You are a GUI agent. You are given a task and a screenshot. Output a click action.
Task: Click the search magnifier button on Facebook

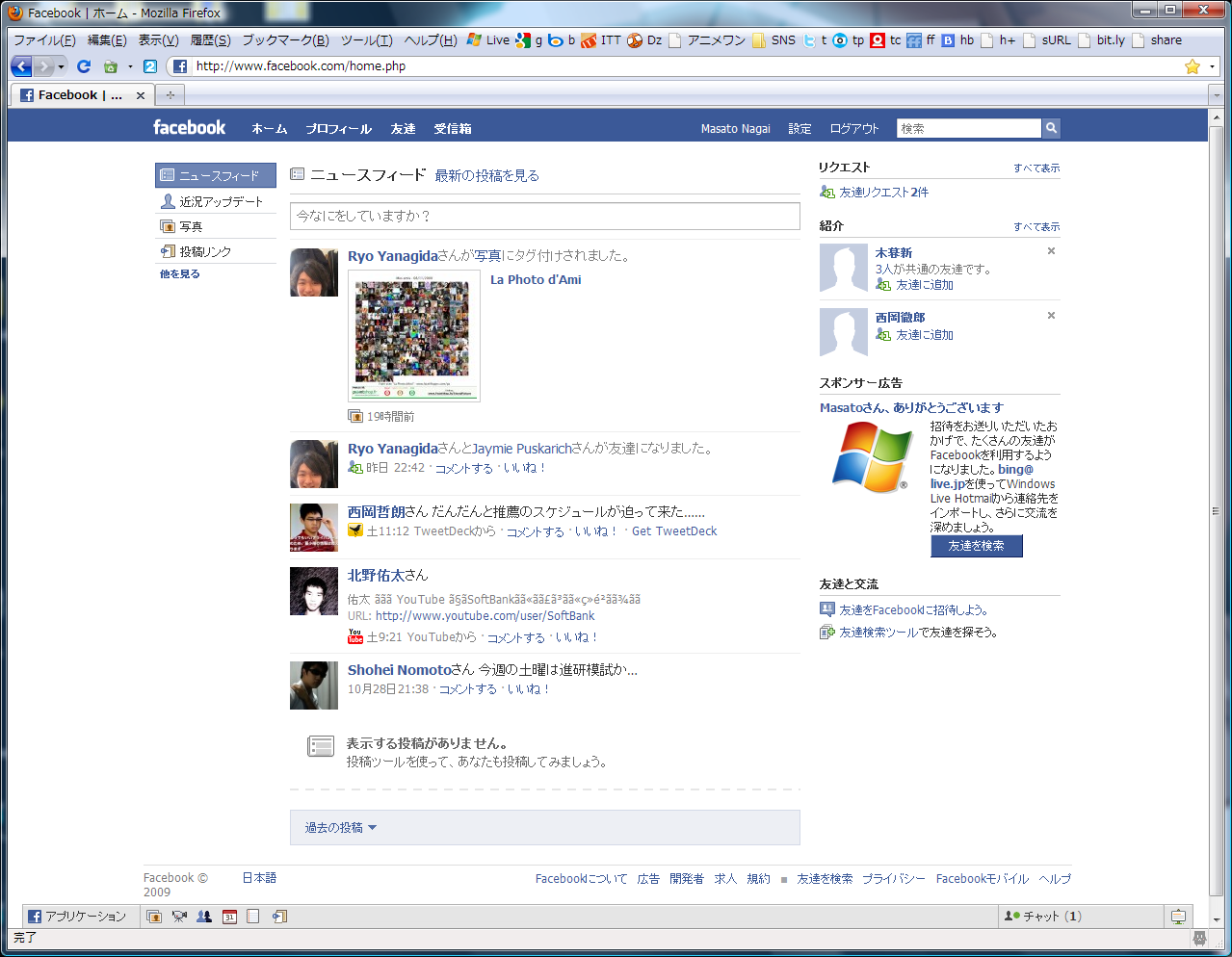[x=1051, y=128]
